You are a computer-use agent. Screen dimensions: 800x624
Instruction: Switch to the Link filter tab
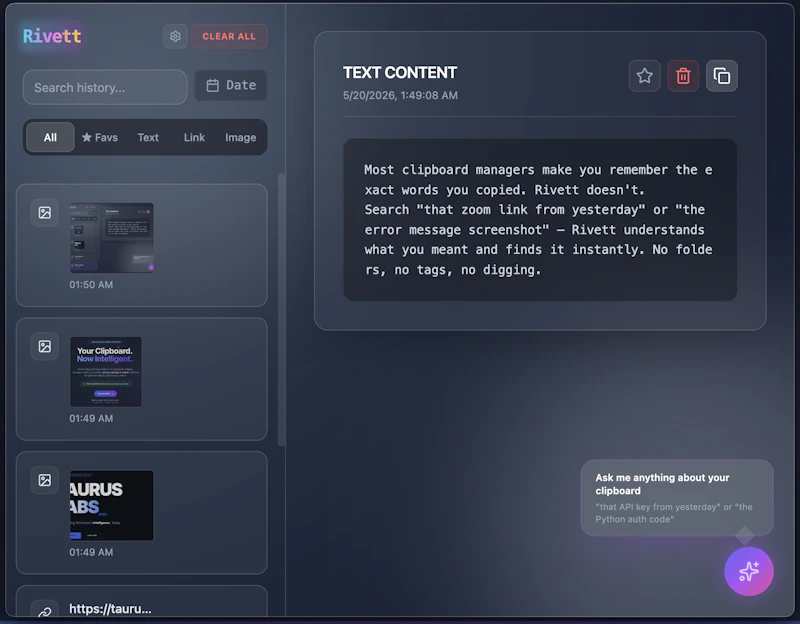coord(194,137)
